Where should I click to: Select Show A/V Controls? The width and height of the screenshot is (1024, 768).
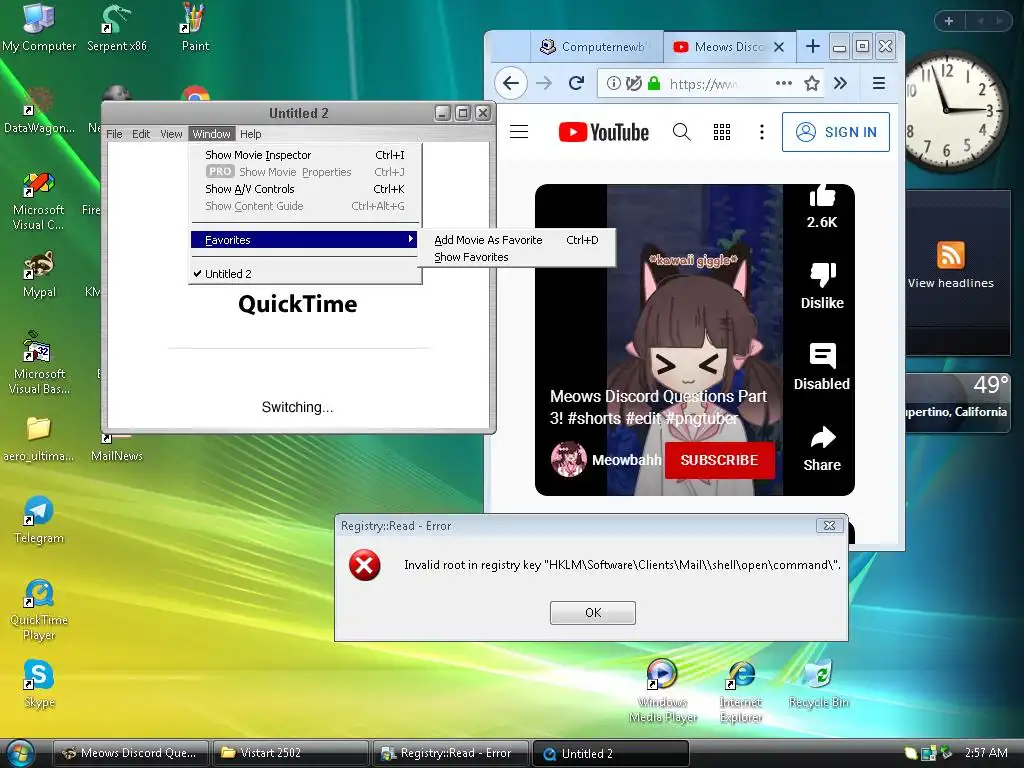(305, 189)
